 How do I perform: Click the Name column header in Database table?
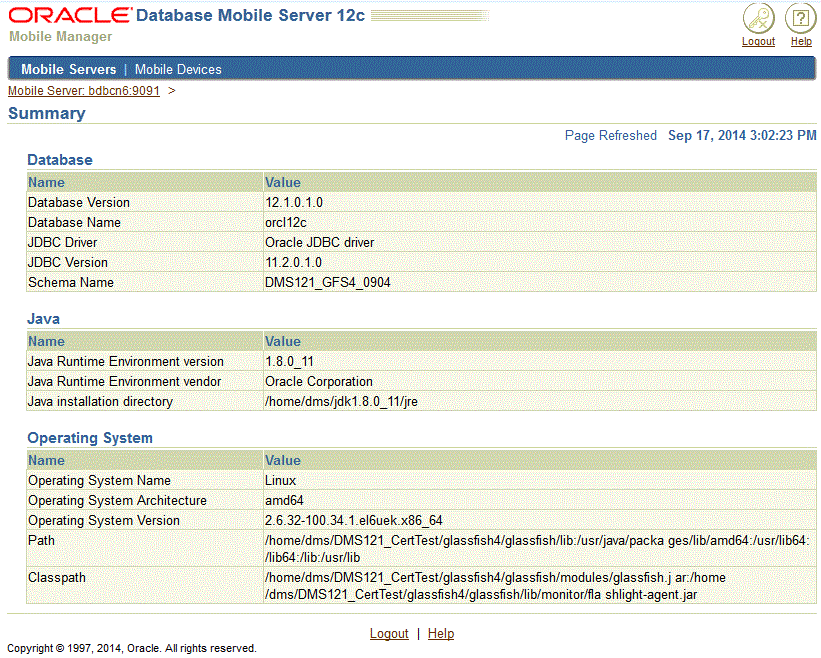pos(46,183)
